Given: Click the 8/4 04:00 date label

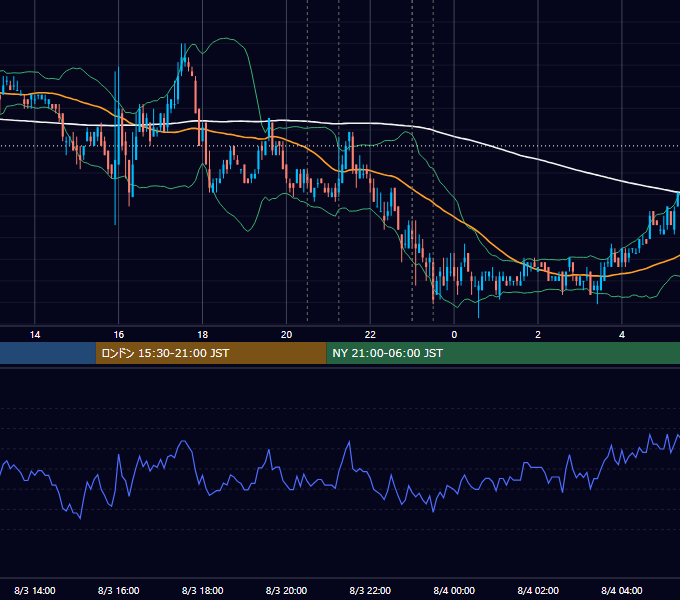Looking at the screenshot, I should pyautogui.click(x=622, y=590).
